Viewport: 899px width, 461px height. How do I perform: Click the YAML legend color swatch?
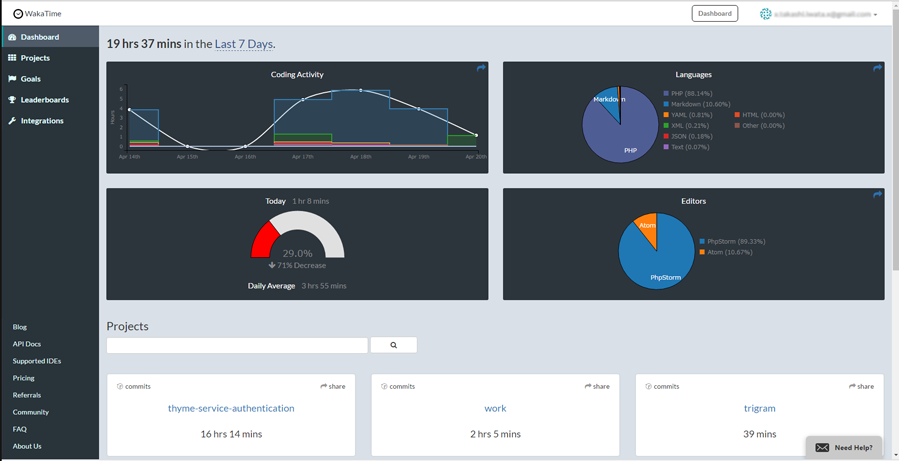pyautogui.click(x=666, y=115)
